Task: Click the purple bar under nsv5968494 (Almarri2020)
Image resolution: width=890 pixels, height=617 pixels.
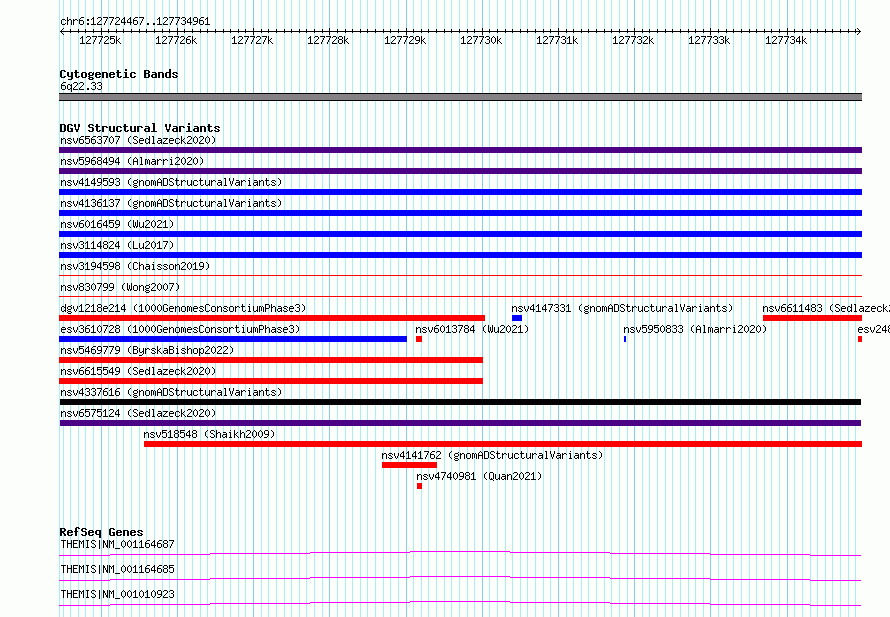Action: click(x=460, y=171)
